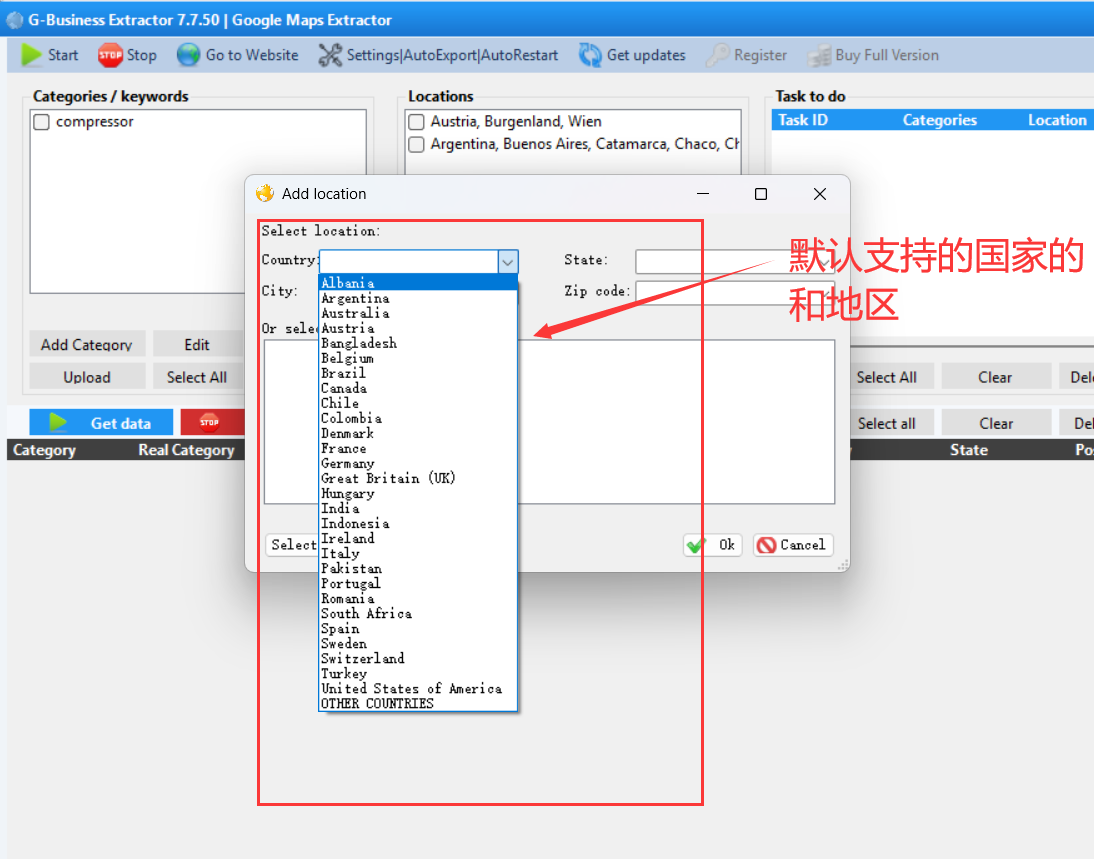Select United States of America from list
Viewport: 1094px width, 859px height.
tap(411, 688)
